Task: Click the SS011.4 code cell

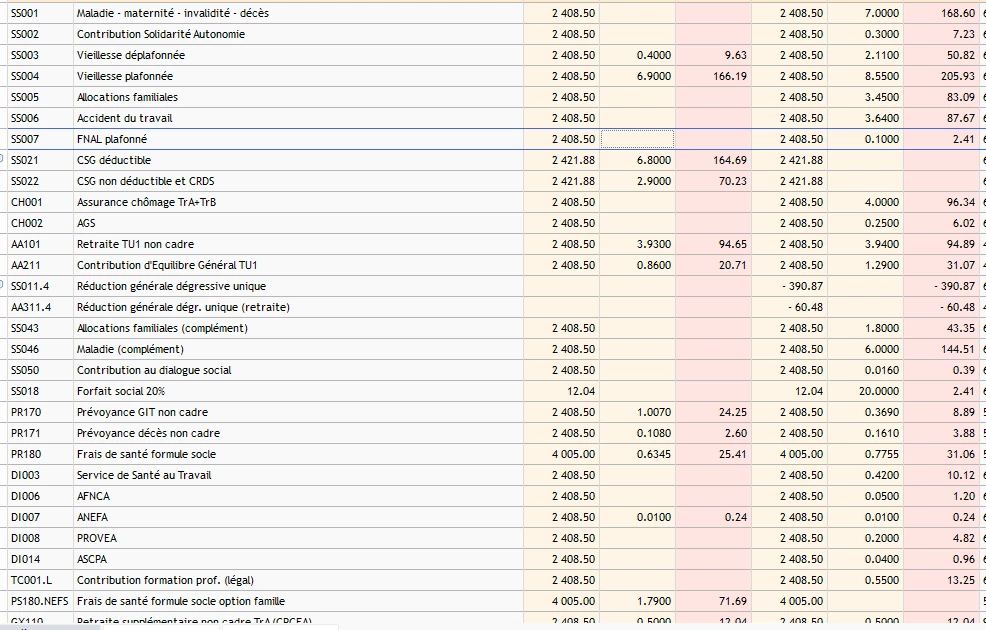Action: [x=40, y=286]
